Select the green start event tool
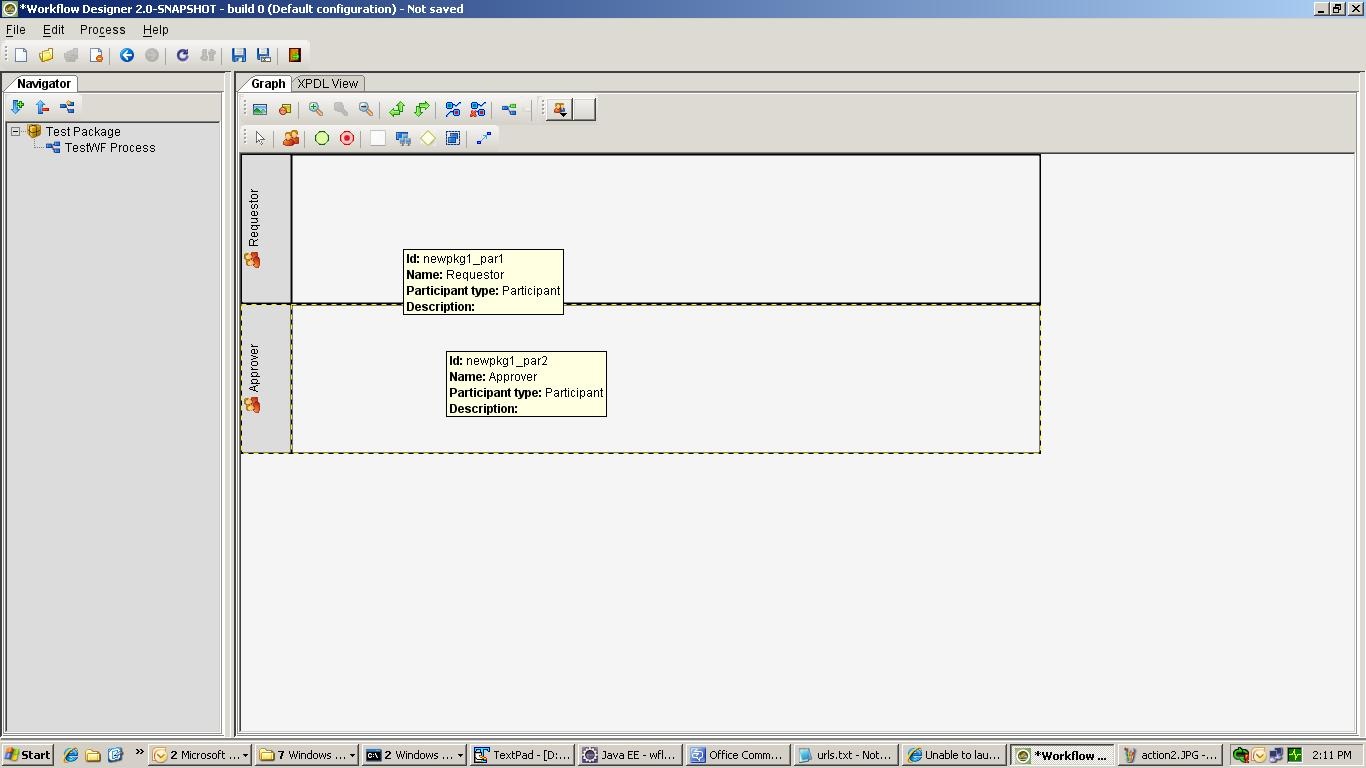The width and height of the screenshot is (1366, 768). click(x=322, y=138)
